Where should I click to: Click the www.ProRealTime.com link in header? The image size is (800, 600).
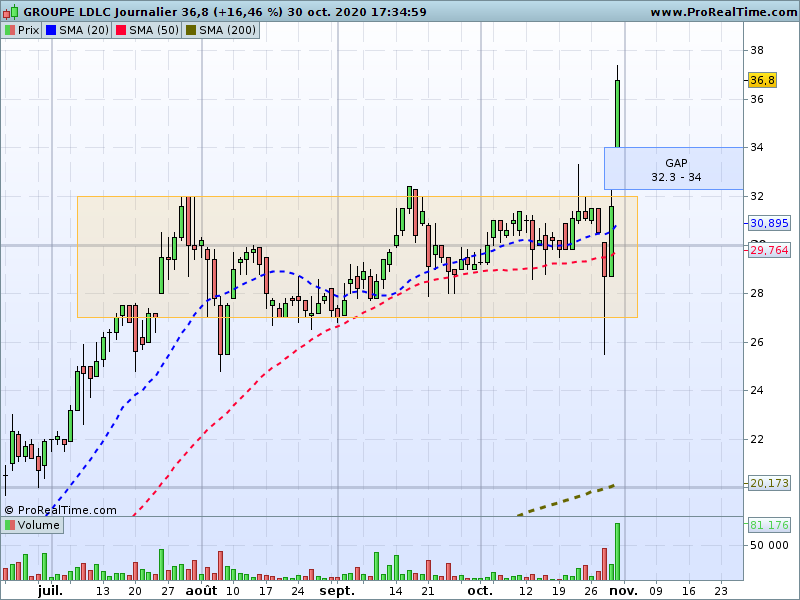[724, 12]
